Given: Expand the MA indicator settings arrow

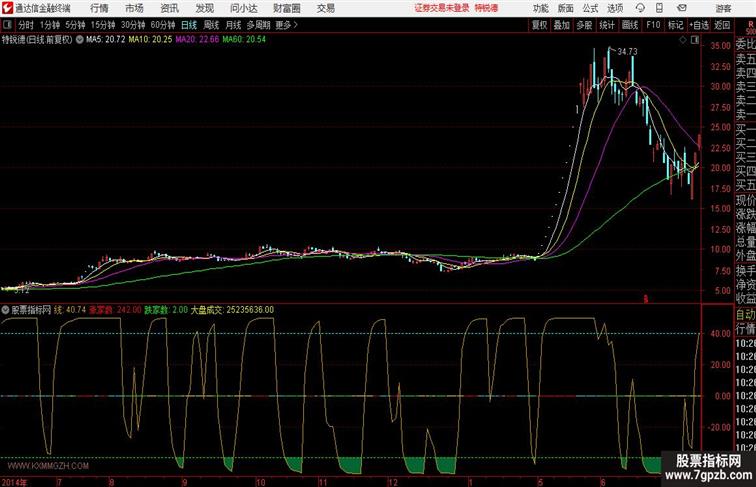Looking at the screenshot, I should 80,40.
